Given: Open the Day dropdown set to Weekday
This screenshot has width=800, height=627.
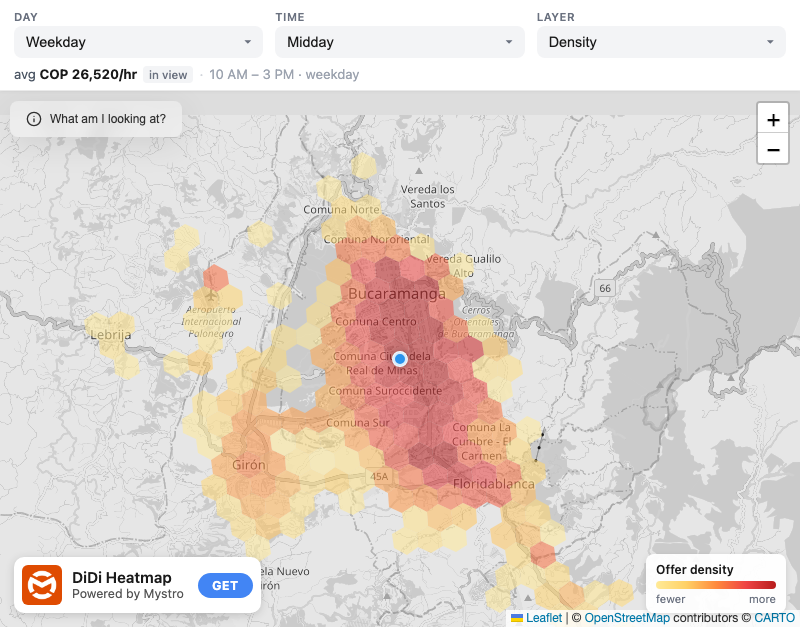Looking at the screenshot, I should click(x=138, y=42).
